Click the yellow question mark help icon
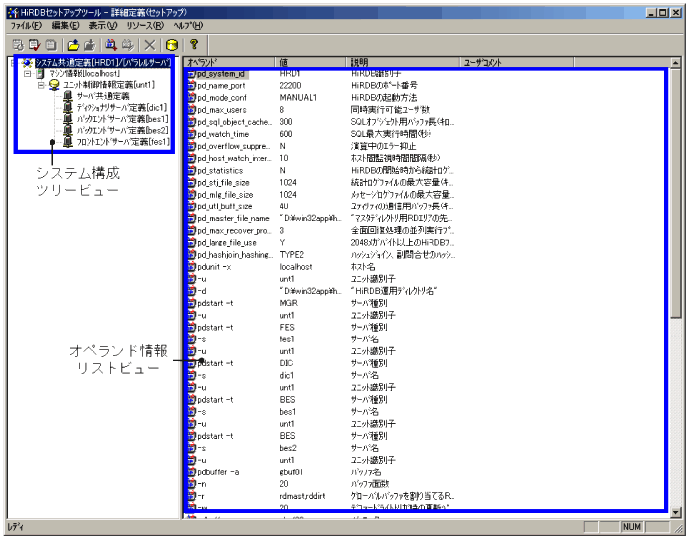 coord(194,45)
